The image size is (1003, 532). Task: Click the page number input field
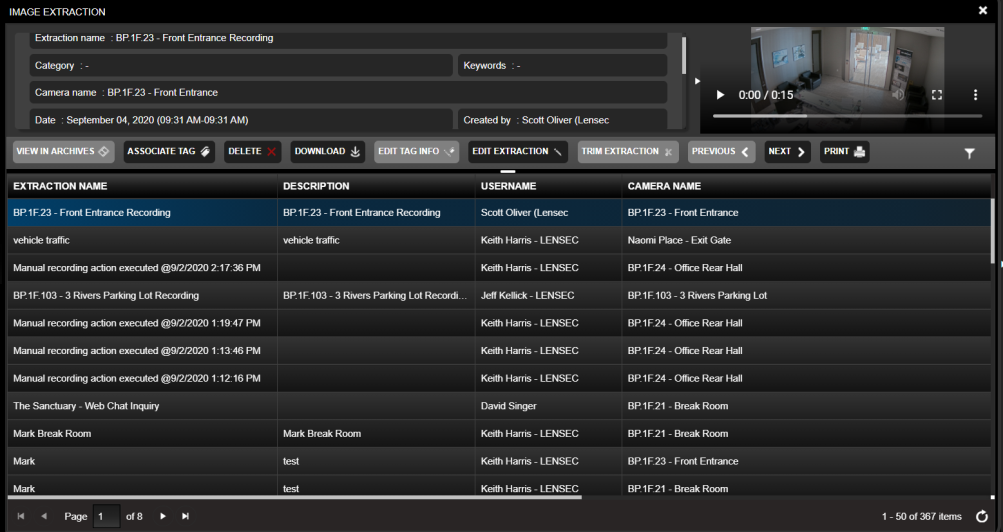pos(106,516)
